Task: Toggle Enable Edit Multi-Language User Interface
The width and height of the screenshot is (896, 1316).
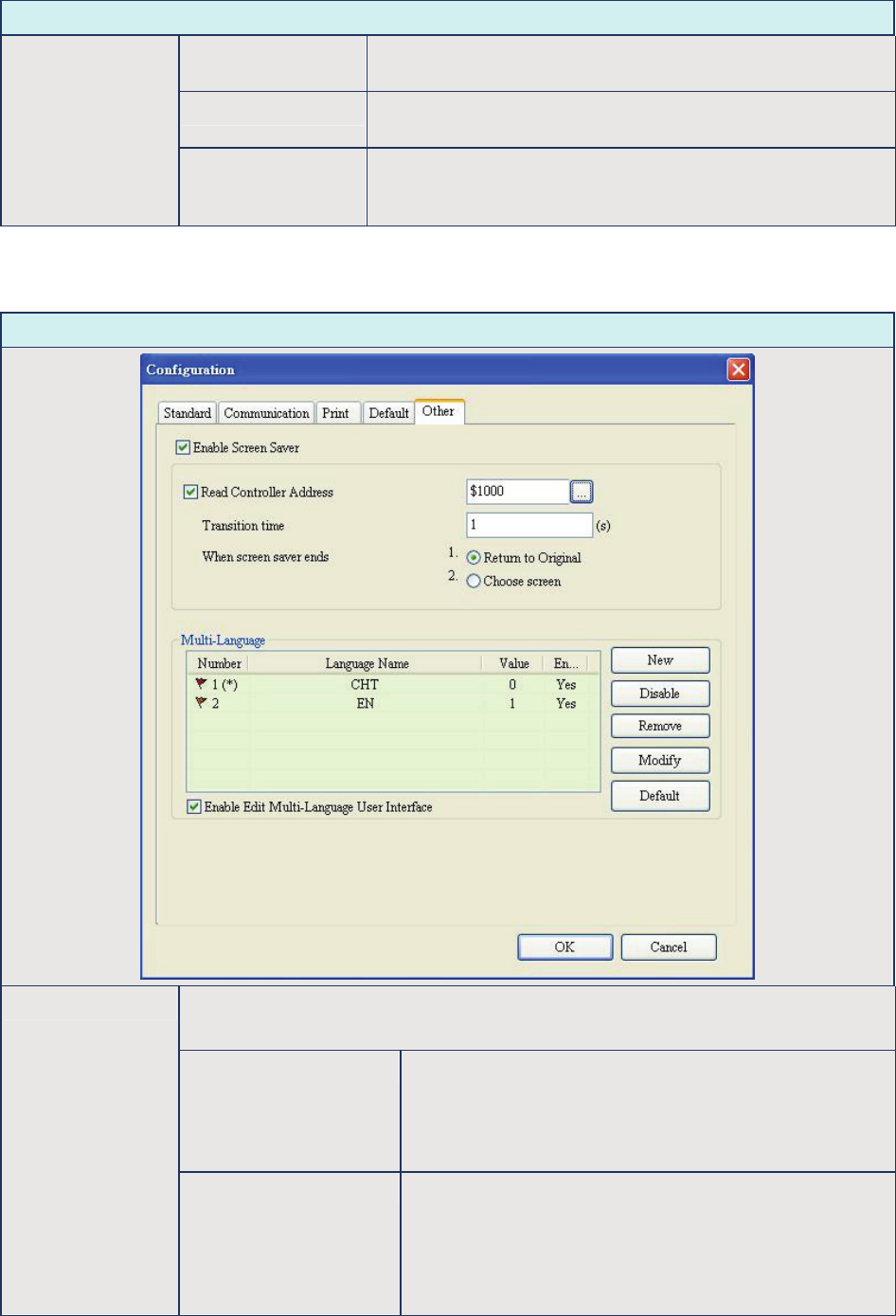Action: 194,807
